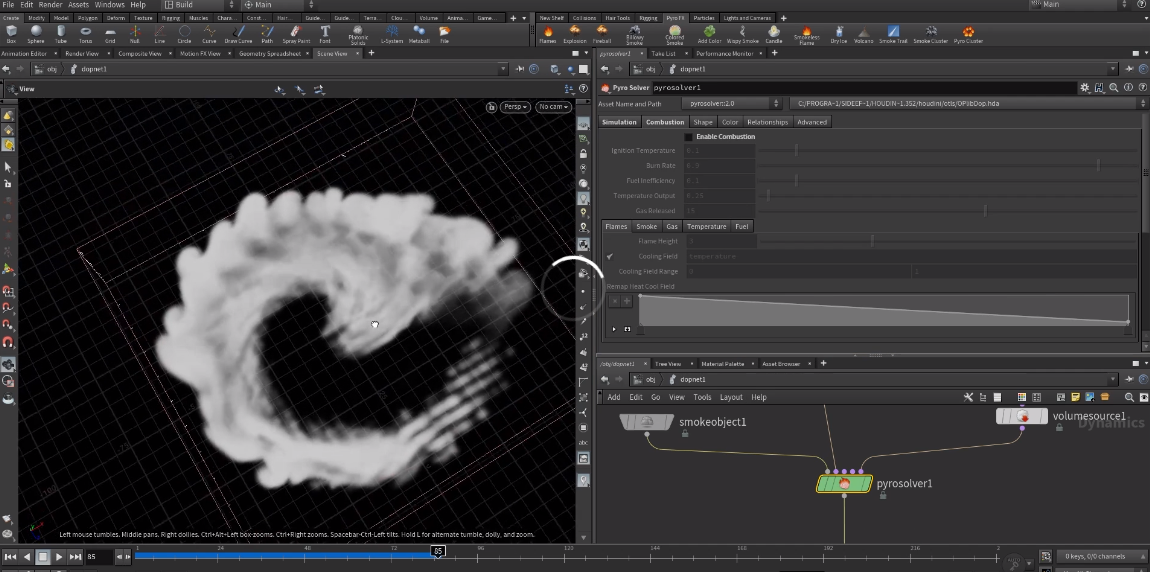Screen dimensions: 1150x572
Task: Open the Pyro Solver gear settings menu
Action: [1084, 88]
